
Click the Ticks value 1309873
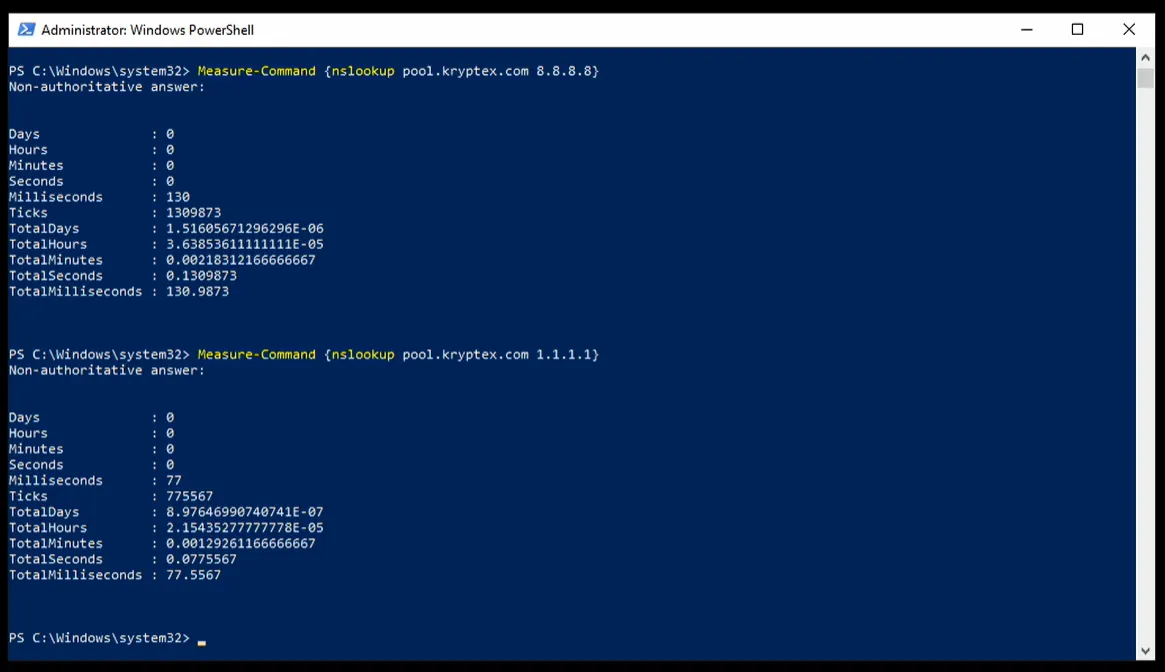[x=193, y=213]
